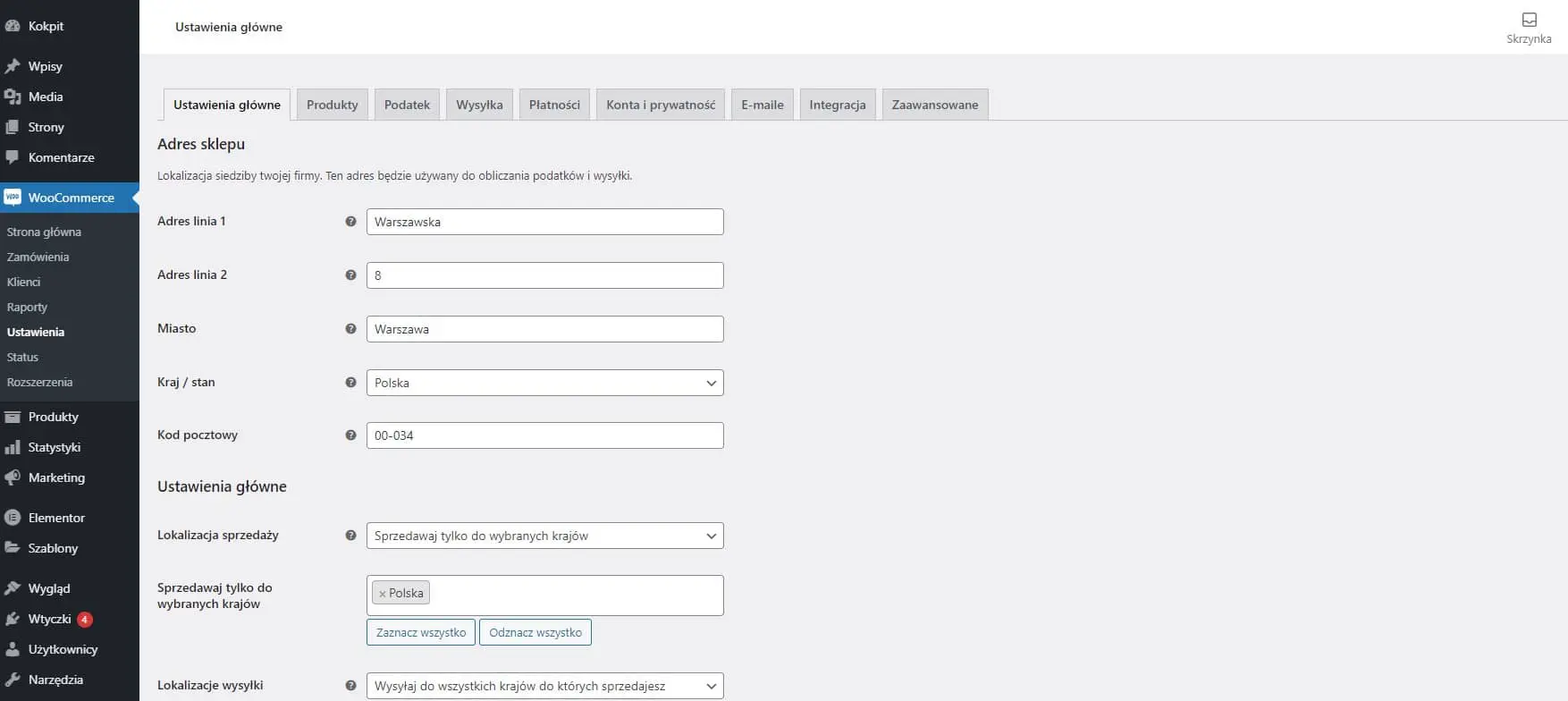
Task: Open Wtyczki plugins menu item
Action: point(49,619)
